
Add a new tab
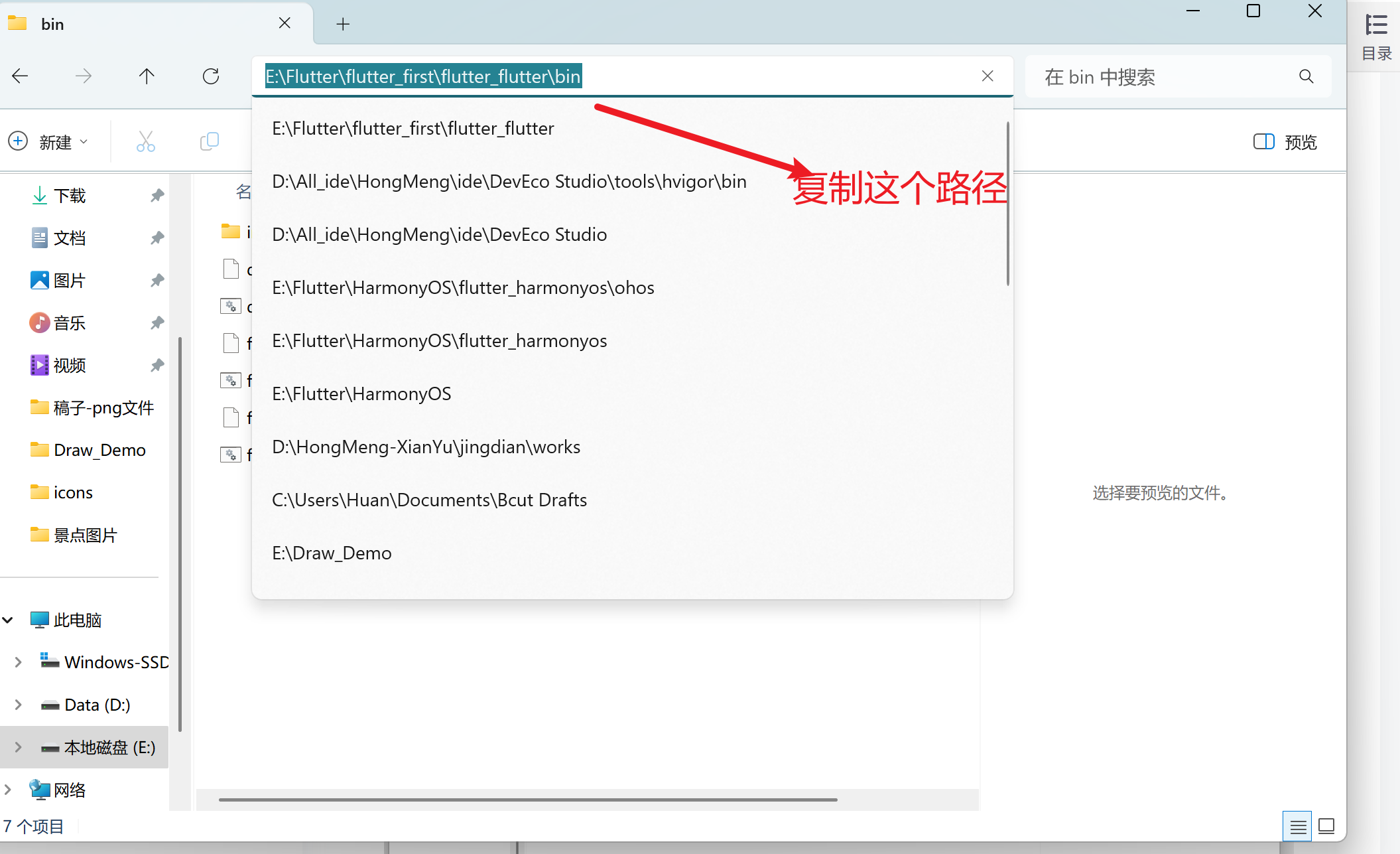coord(343,25)
